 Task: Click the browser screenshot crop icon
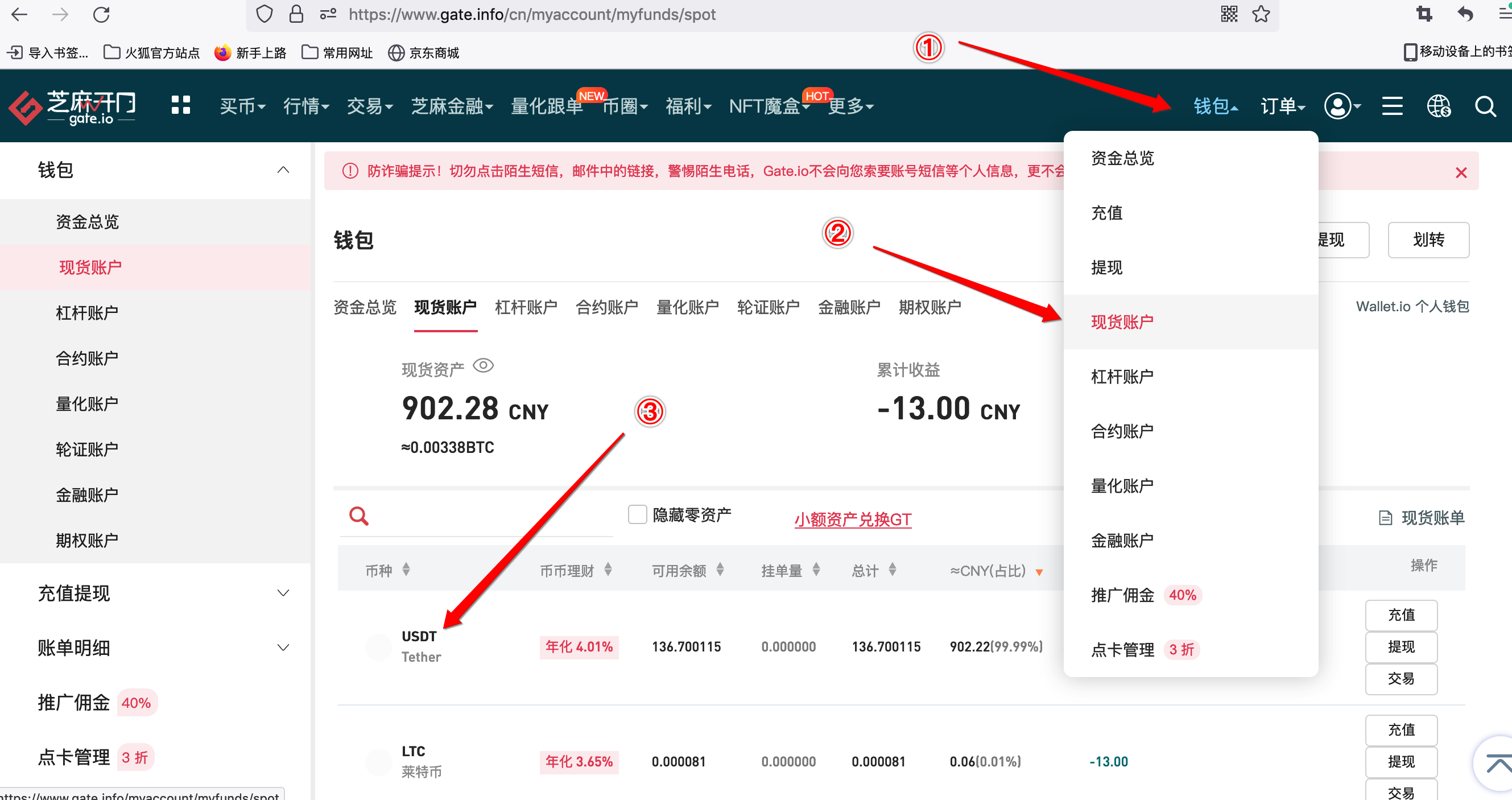coord(1424,14)
